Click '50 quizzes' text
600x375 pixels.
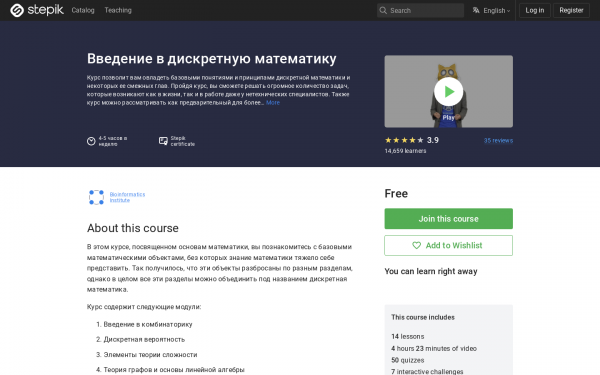pos(408,360)
